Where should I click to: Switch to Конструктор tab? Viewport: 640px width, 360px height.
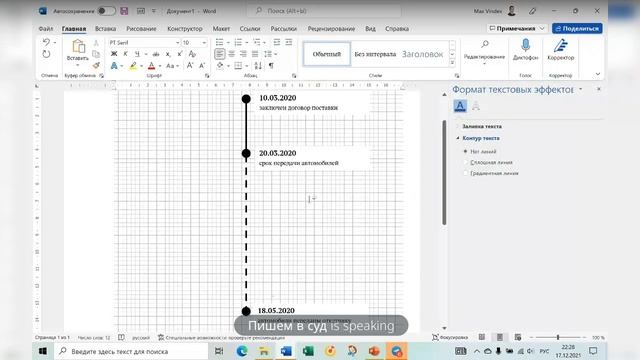pos(185,29)
